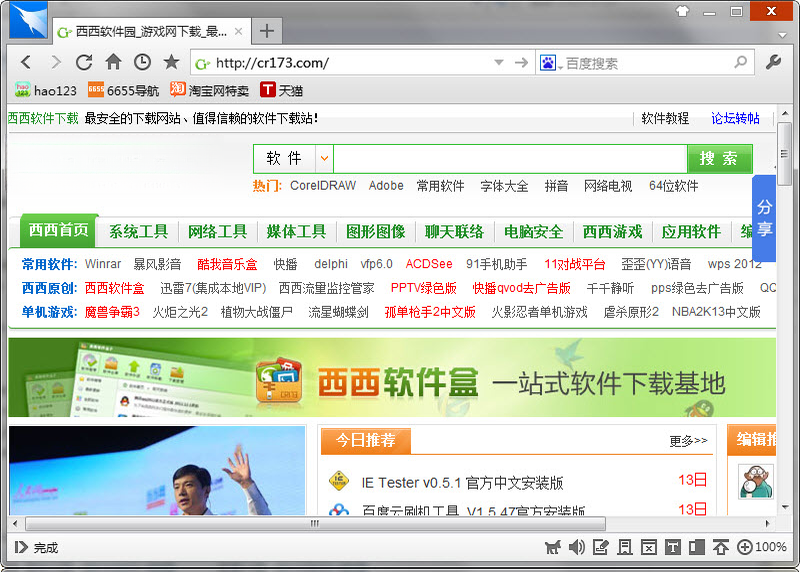Click the browser back arrow
The image size is (800, 572).
(x=26, y=62)
